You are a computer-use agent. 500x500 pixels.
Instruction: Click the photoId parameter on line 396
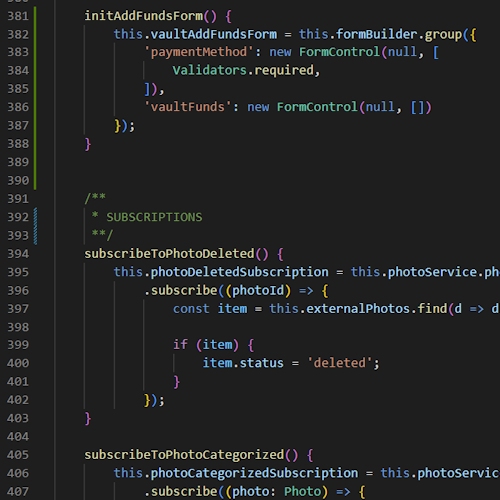(x=258, y=291)
